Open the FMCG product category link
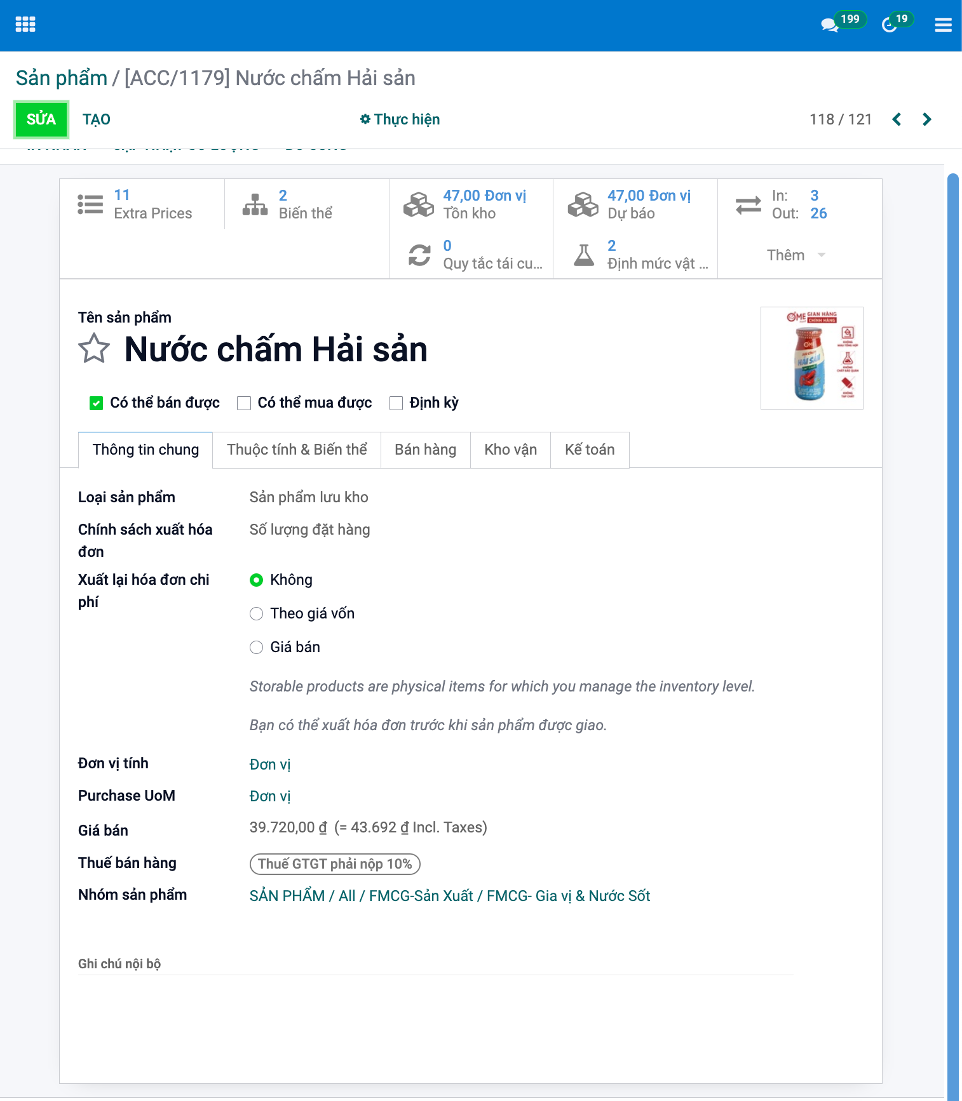The image size is (962, 1101). (449, 896)
